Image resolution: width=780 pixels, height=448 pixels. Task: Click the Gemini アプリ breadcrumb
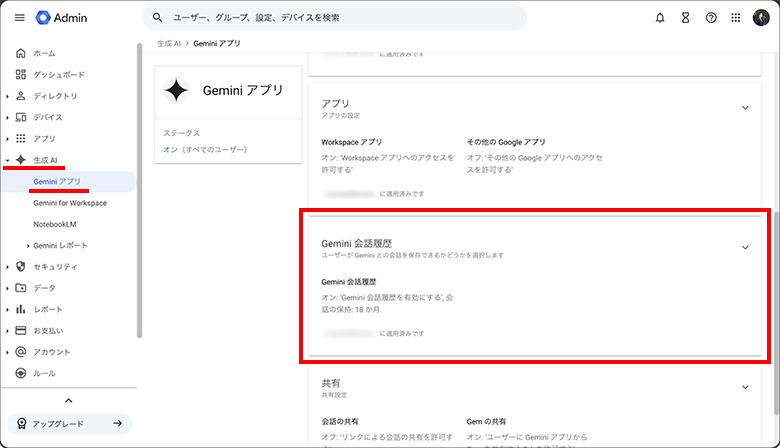coord(217,44)
